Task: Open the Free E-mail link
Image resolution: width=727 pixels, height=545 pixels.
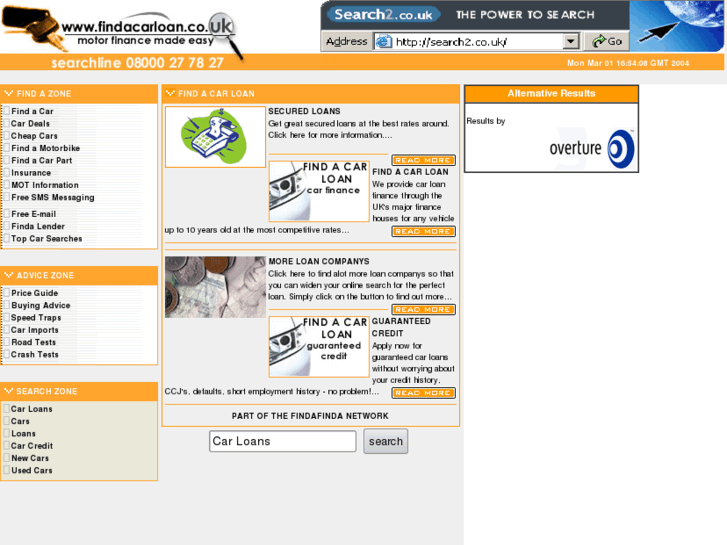Action: 33,214
